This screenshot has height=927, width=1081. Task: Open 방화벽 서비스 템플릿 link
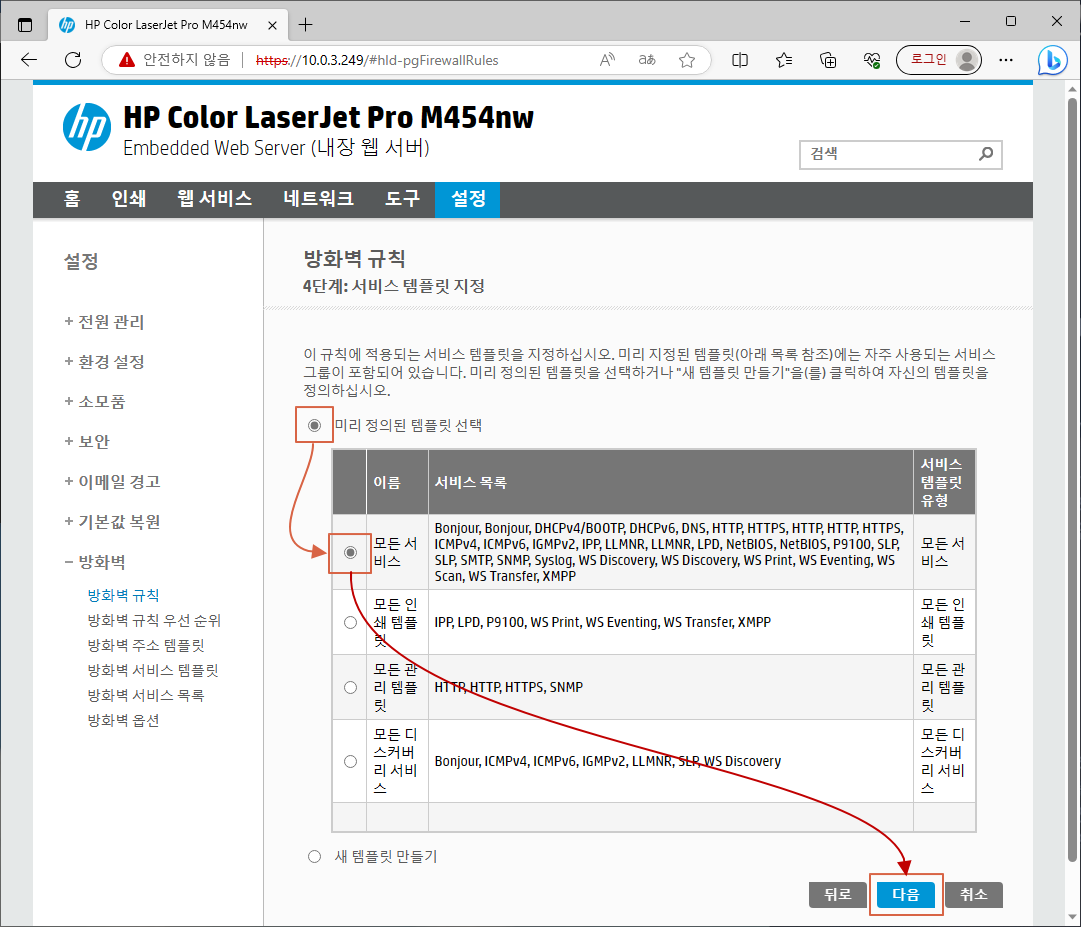(x=152, y=670)
